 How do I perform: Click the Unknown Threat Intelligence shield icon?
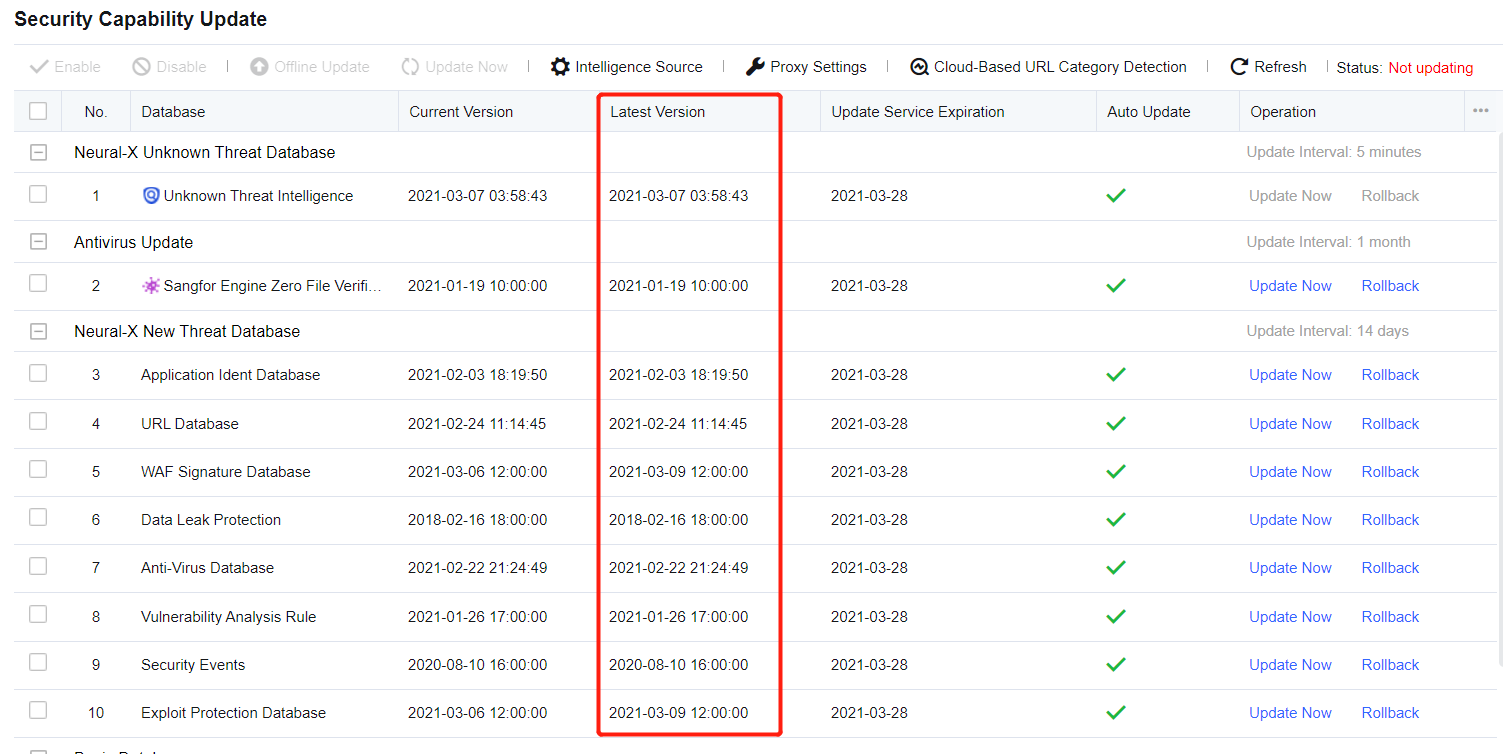(151, 196)
